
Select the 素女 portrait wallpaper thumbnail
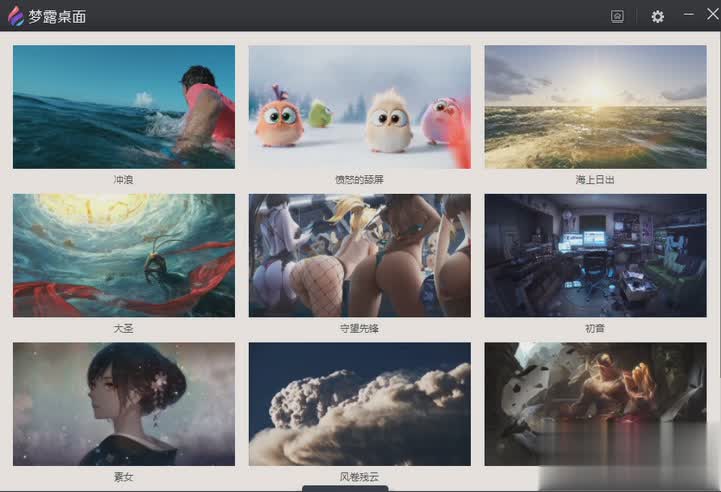pos(124,404)
